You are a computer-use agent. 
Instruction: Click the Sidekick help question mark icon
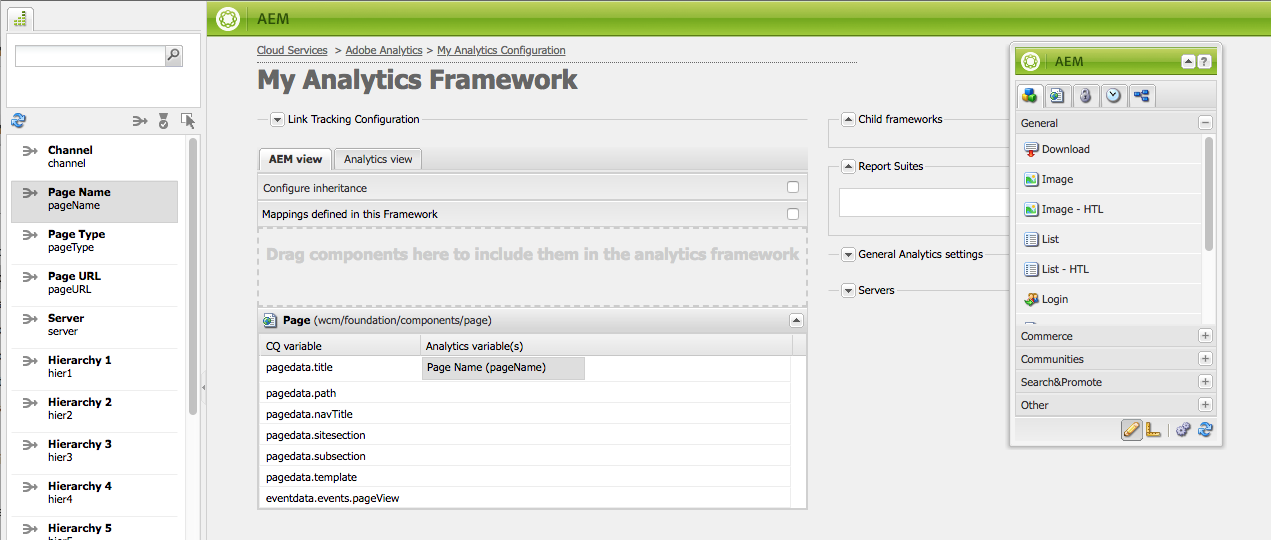click(x=1205, y=61)
